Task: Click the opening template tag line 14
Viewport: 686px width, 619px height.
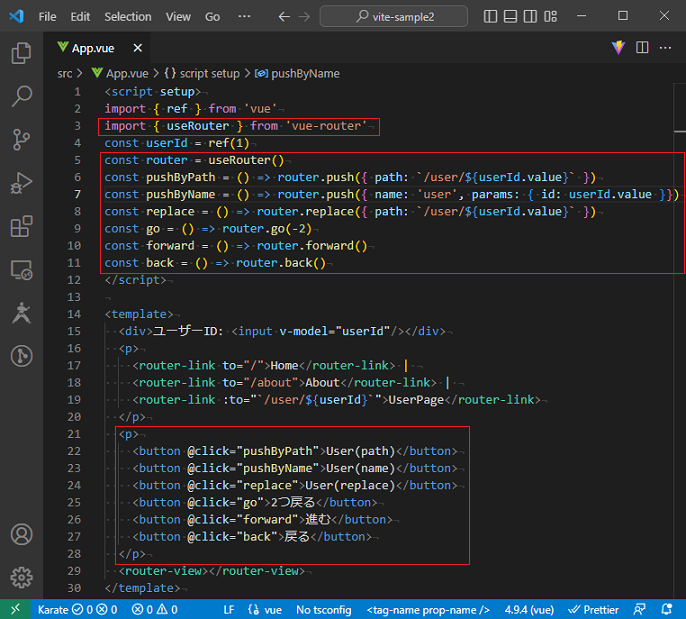Action: point(139,314)
